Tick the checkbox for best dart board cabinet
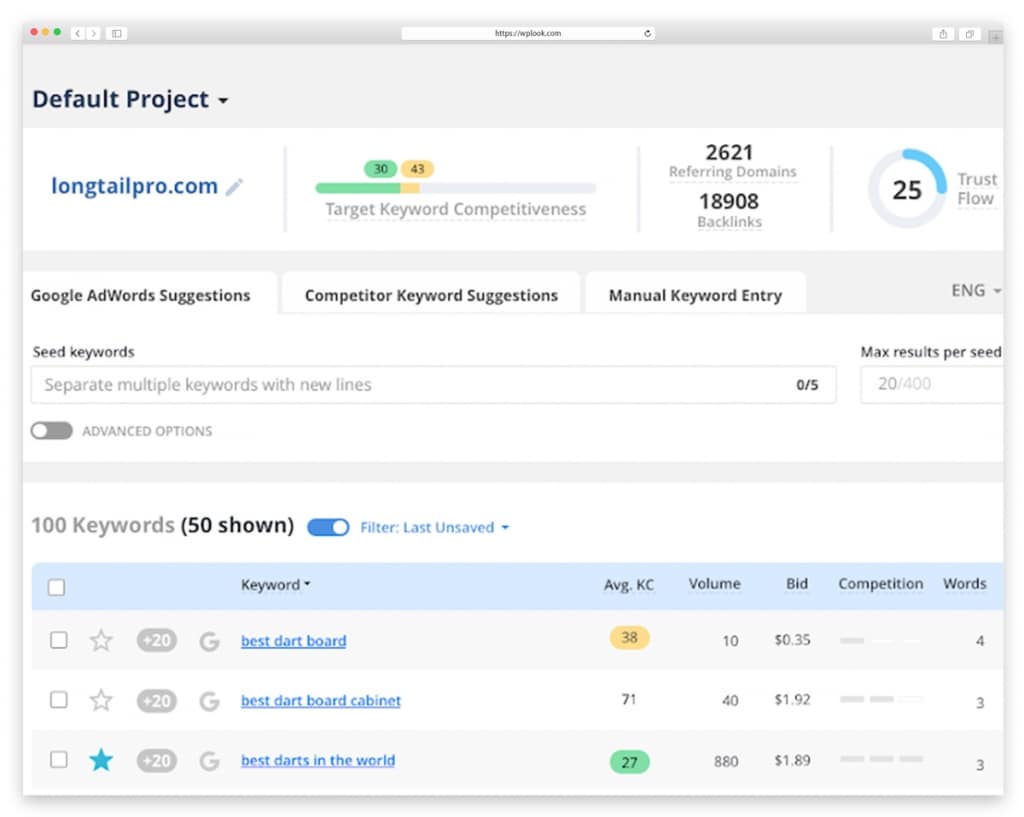Image resolution: width=1024 pixels, height=817 pixels. tap(59, 699)
